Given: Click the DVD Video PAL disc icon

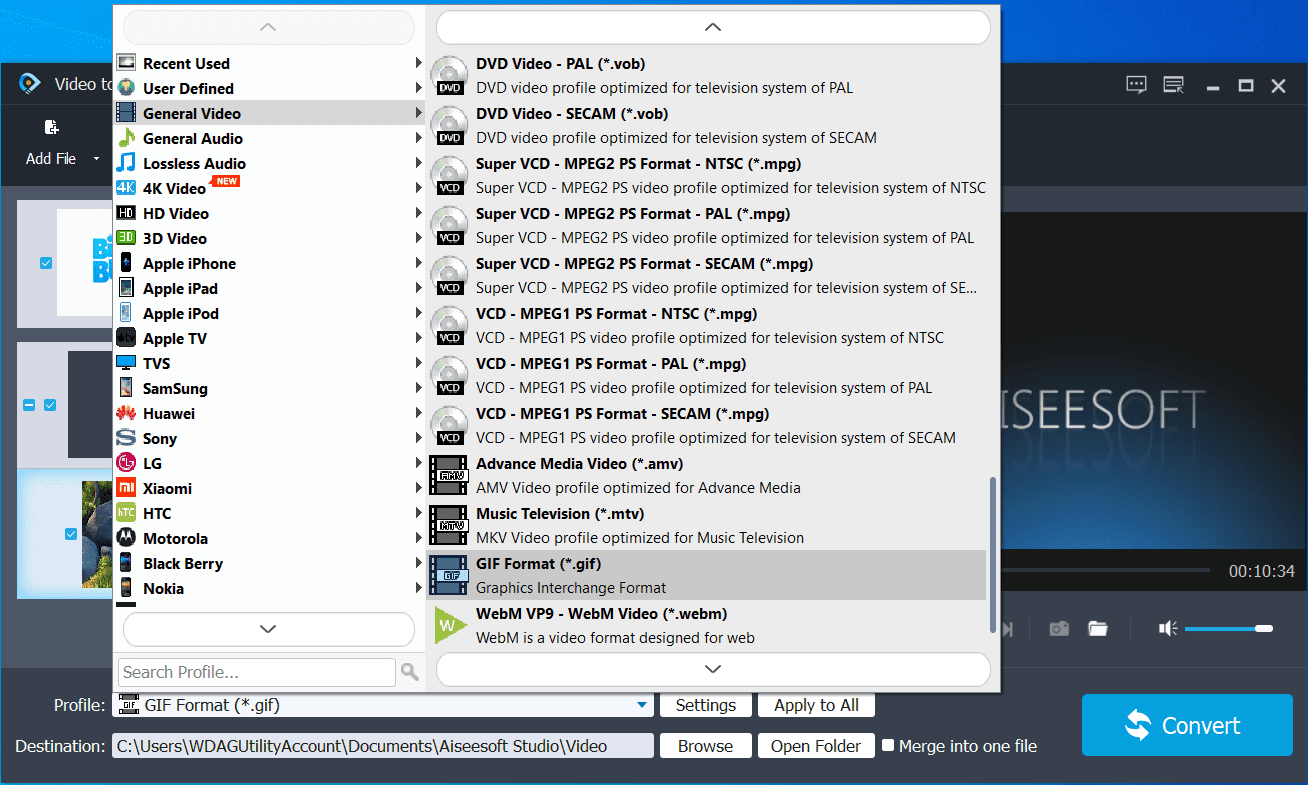Looking at the screenshot, I should [450, 76].
